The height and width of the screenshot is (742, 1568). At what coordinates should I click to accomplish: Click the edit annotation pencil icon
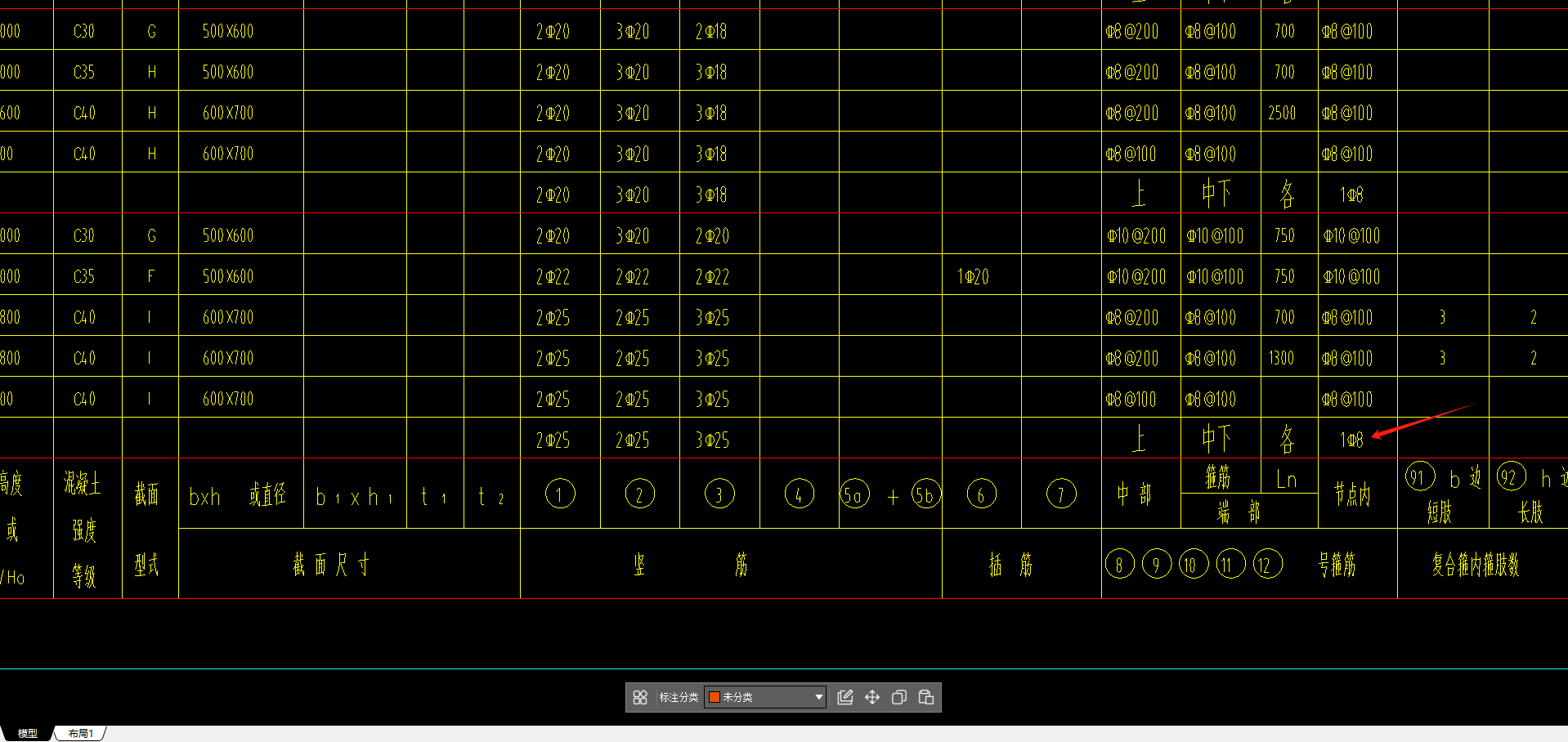(845, 697)
